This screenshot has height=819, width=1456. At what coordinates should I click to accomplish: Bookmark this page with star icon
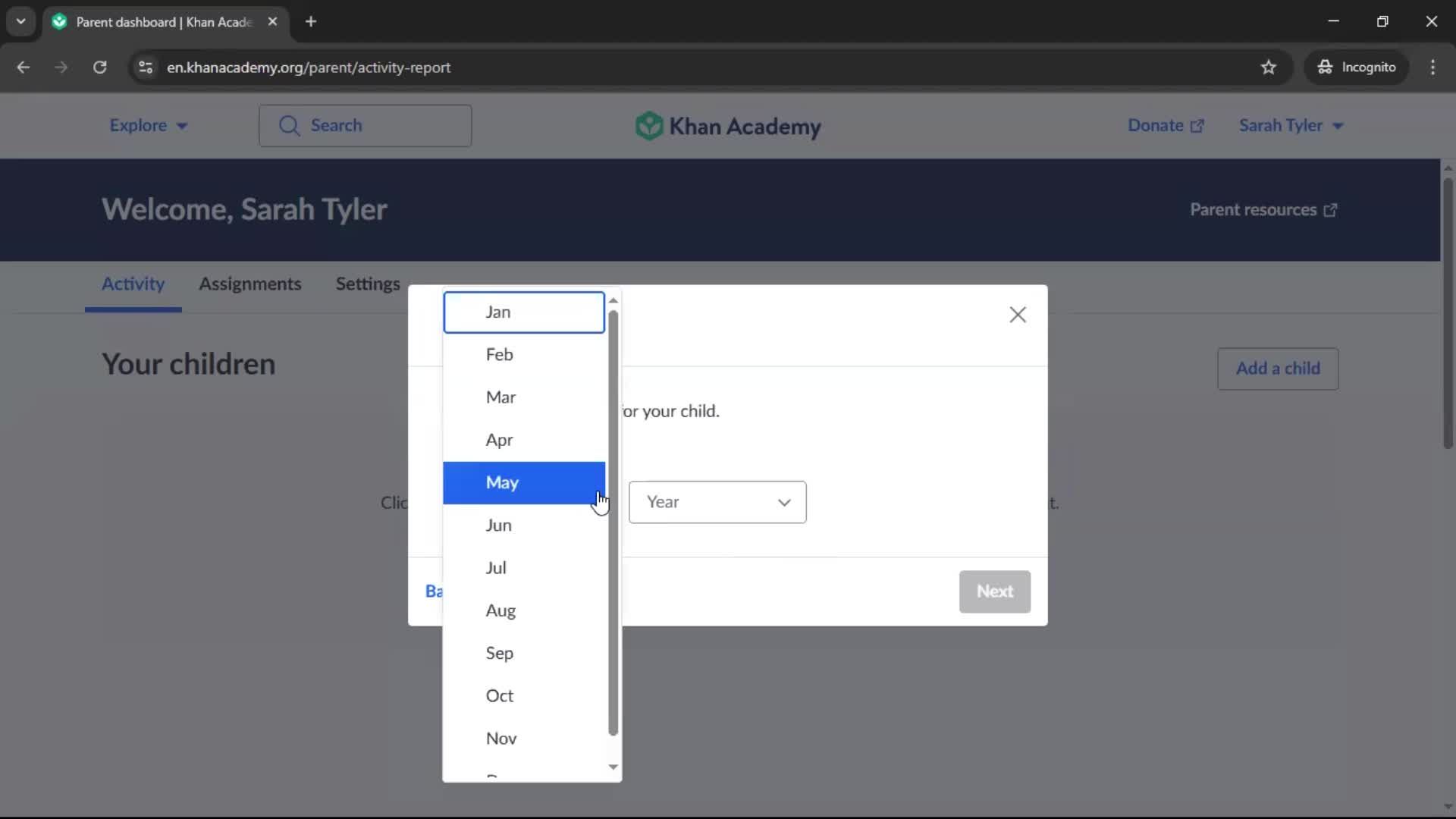point(1269,67)
